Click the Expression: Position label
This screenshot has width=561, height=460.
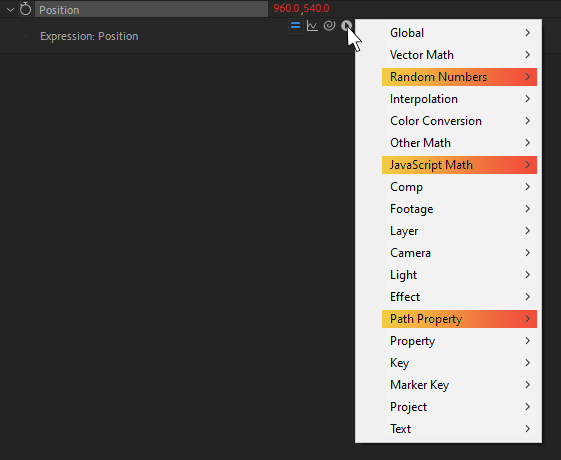pyautogui.click(x=89, y=36)
